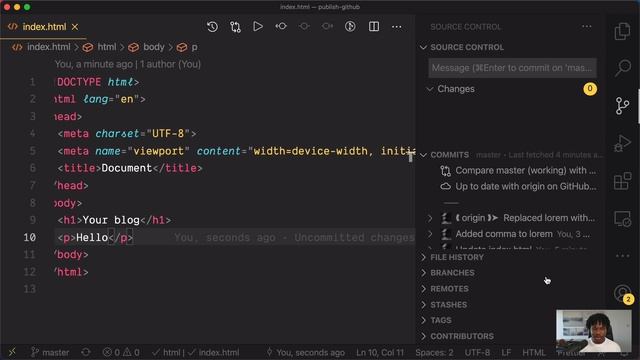Synchronize changes via status bar sync icon
The image size is (640, 360).
86,352
